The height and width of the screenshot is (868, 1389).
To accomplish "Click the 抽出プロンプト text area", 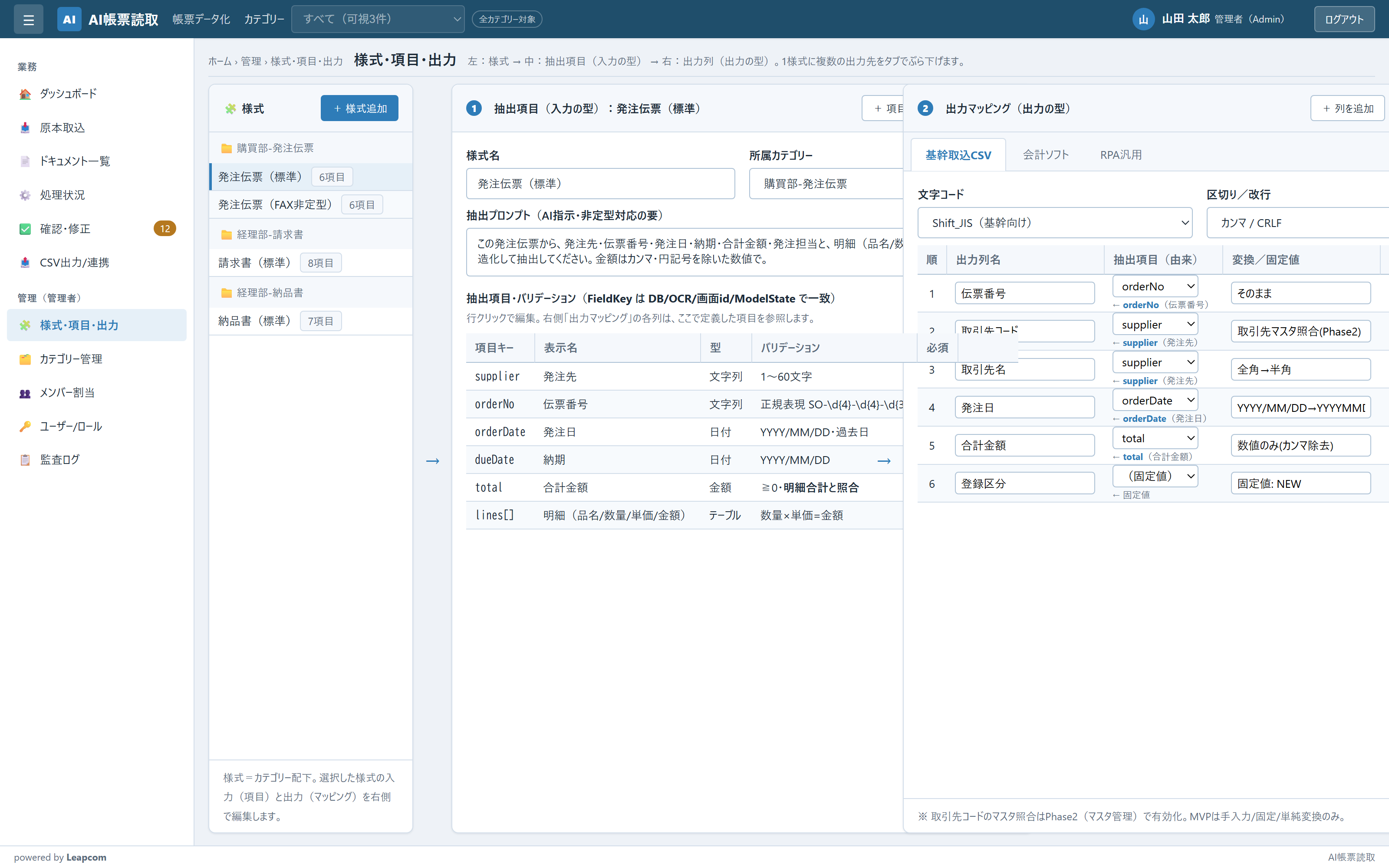I will coord(686,252).
